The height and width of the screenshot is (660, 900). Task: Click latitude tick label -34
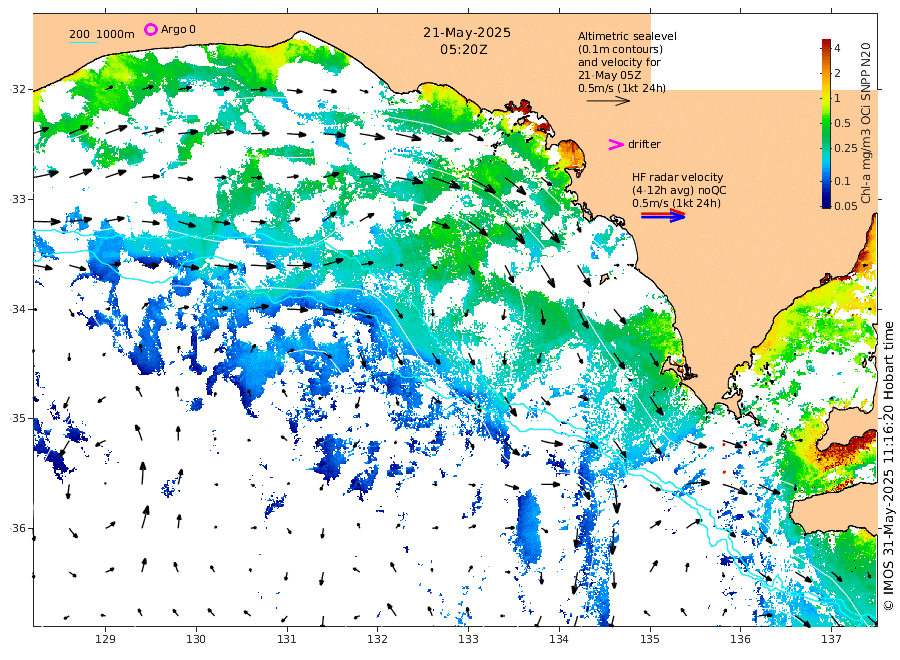18,309
